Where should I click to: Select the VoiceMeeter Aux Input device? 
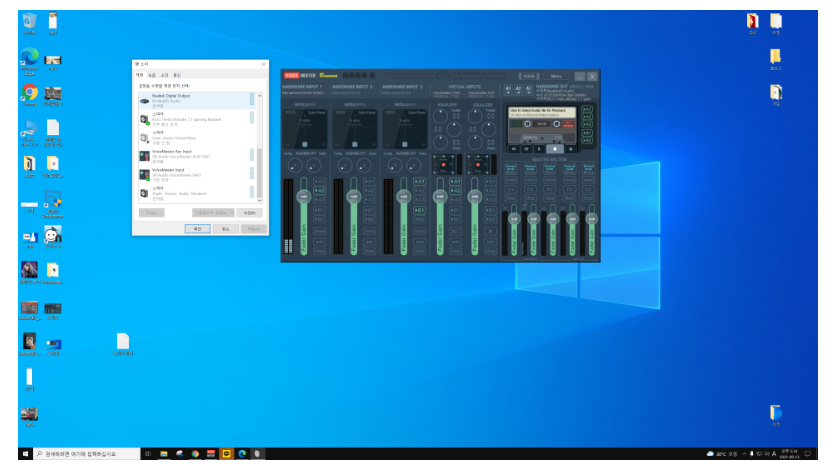tap(197, 156)
